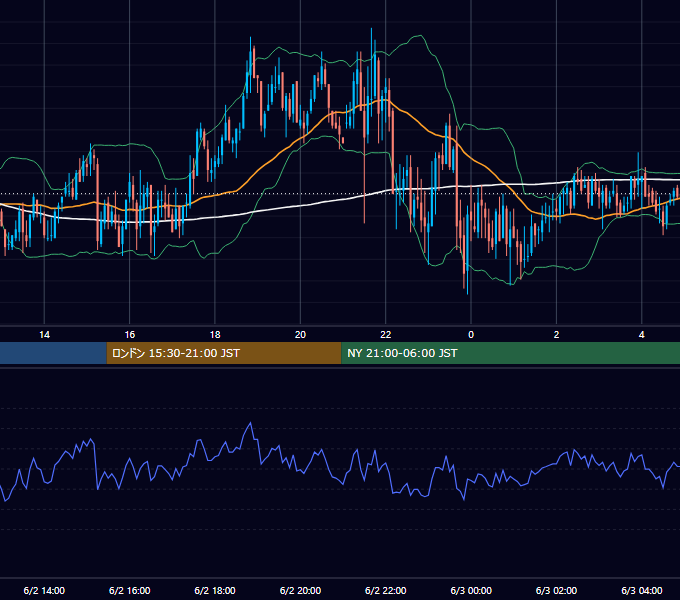Click the 20 hour axis label
Viewport: 680px width, 600px height.
(x=300, y=335)
